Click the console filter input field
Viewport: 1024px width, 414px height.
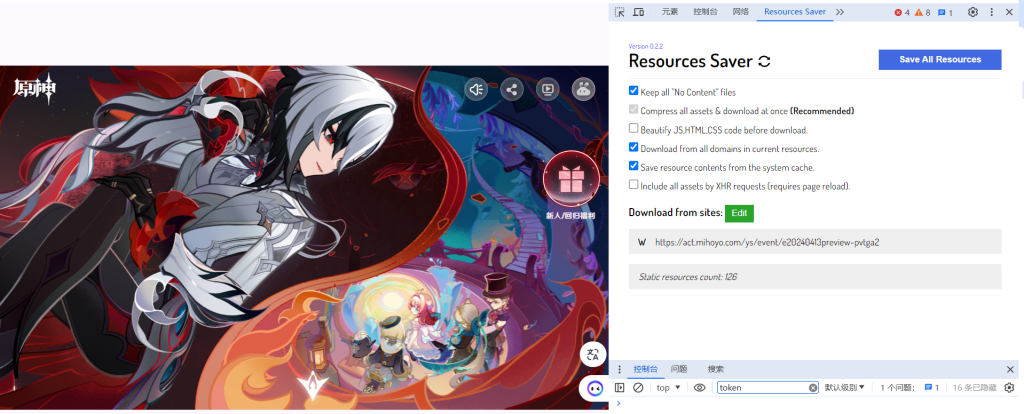pos(769,388)
